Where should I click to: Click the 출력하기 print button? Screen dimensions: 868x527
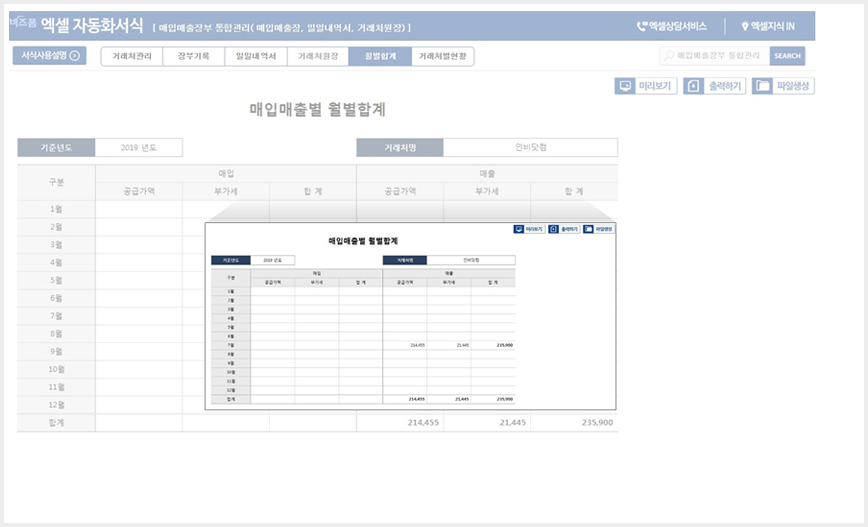click(714, 86)
